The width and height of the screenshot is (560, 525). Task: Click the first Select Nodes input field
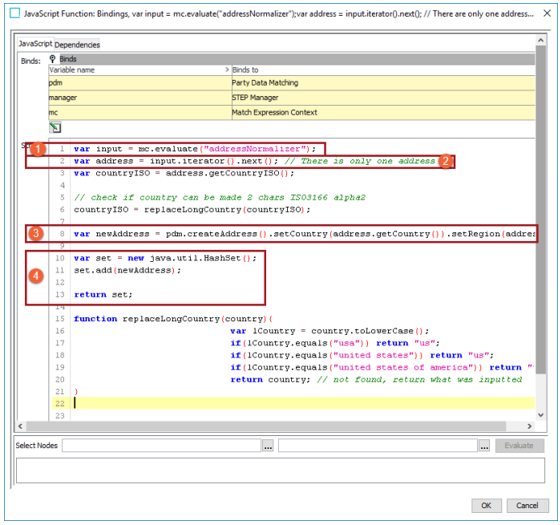tap(161, 446)
